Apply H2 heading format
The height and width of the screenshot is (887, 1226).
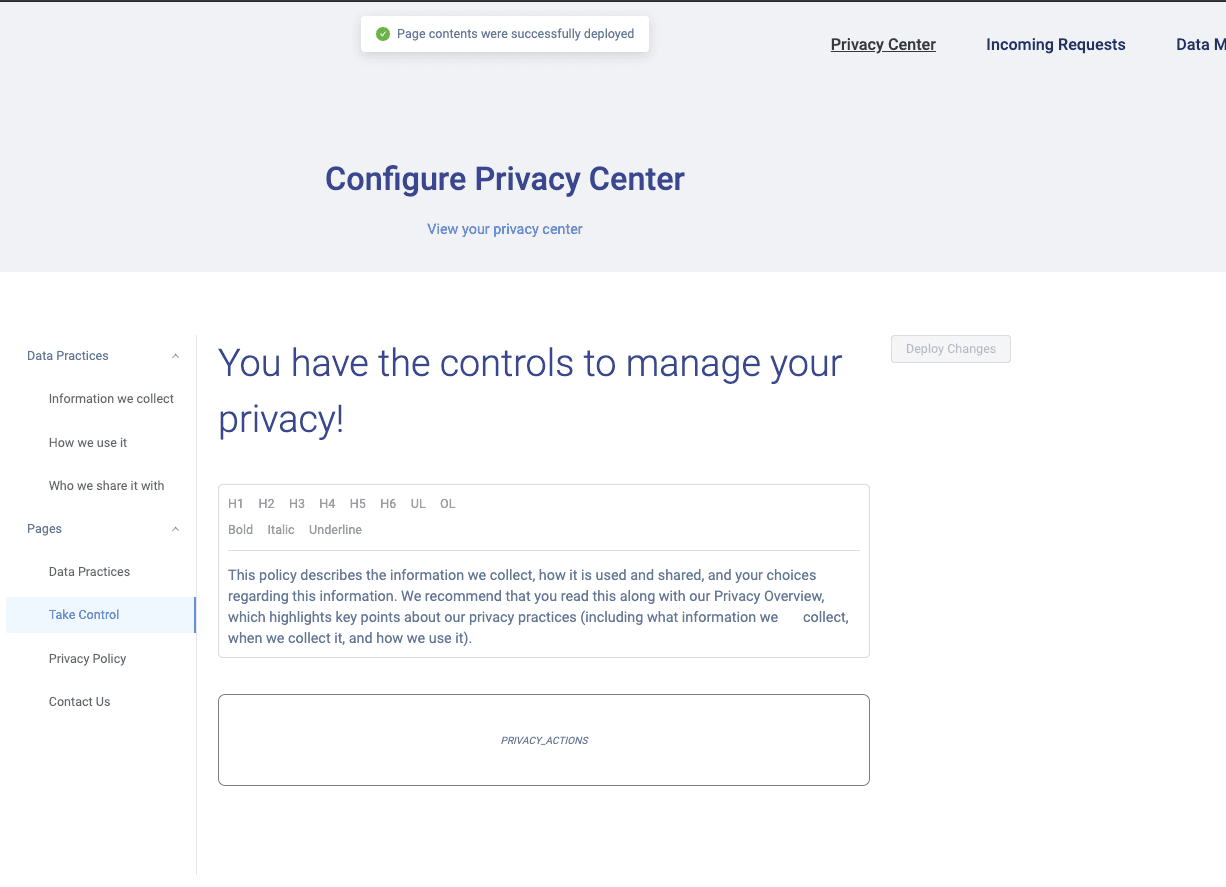[266, 504]
